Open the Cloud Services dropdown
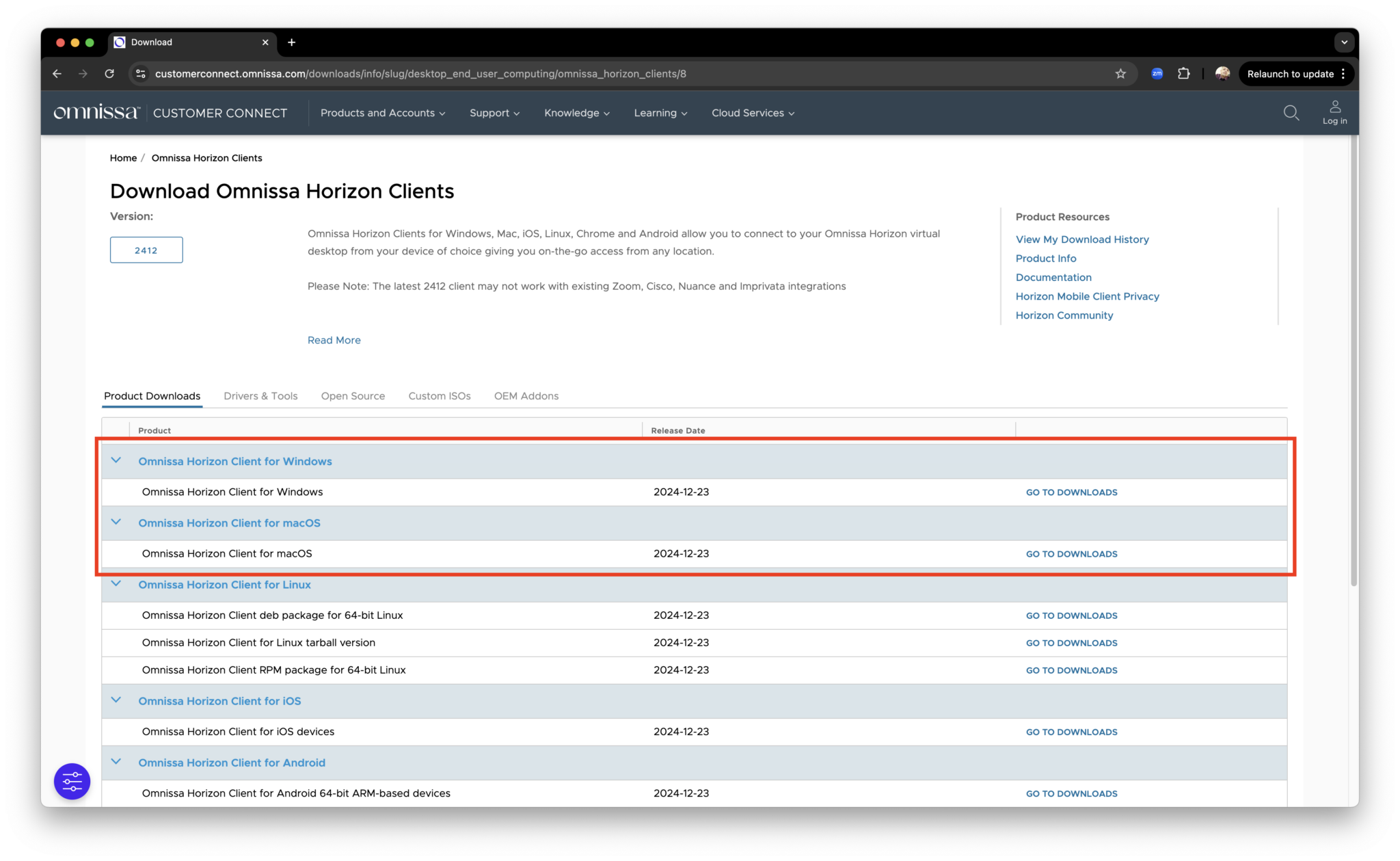The image size is (1400, 861). (x=751, y=113)
